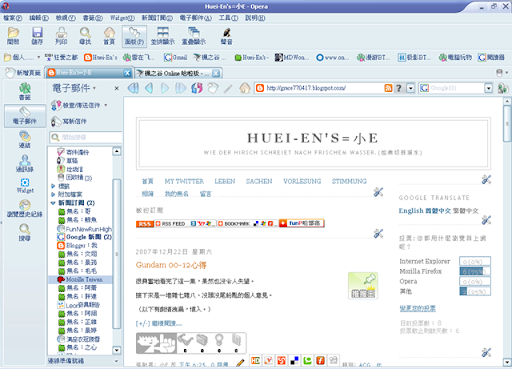Click the Open (開啟) folder toolbar icon
The width and height of the screenshot is (512, 369).
13,36
